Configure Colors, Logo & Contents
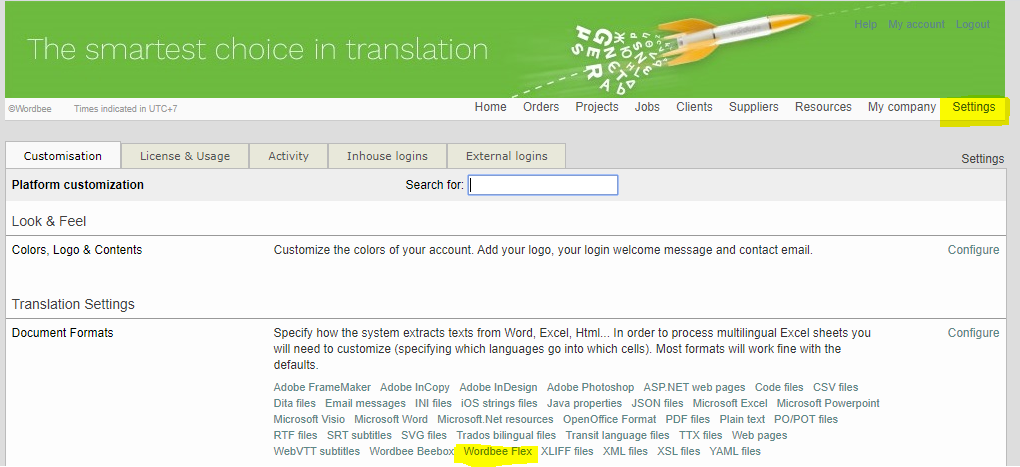The image size is (1020, 467). click(973, 250)
